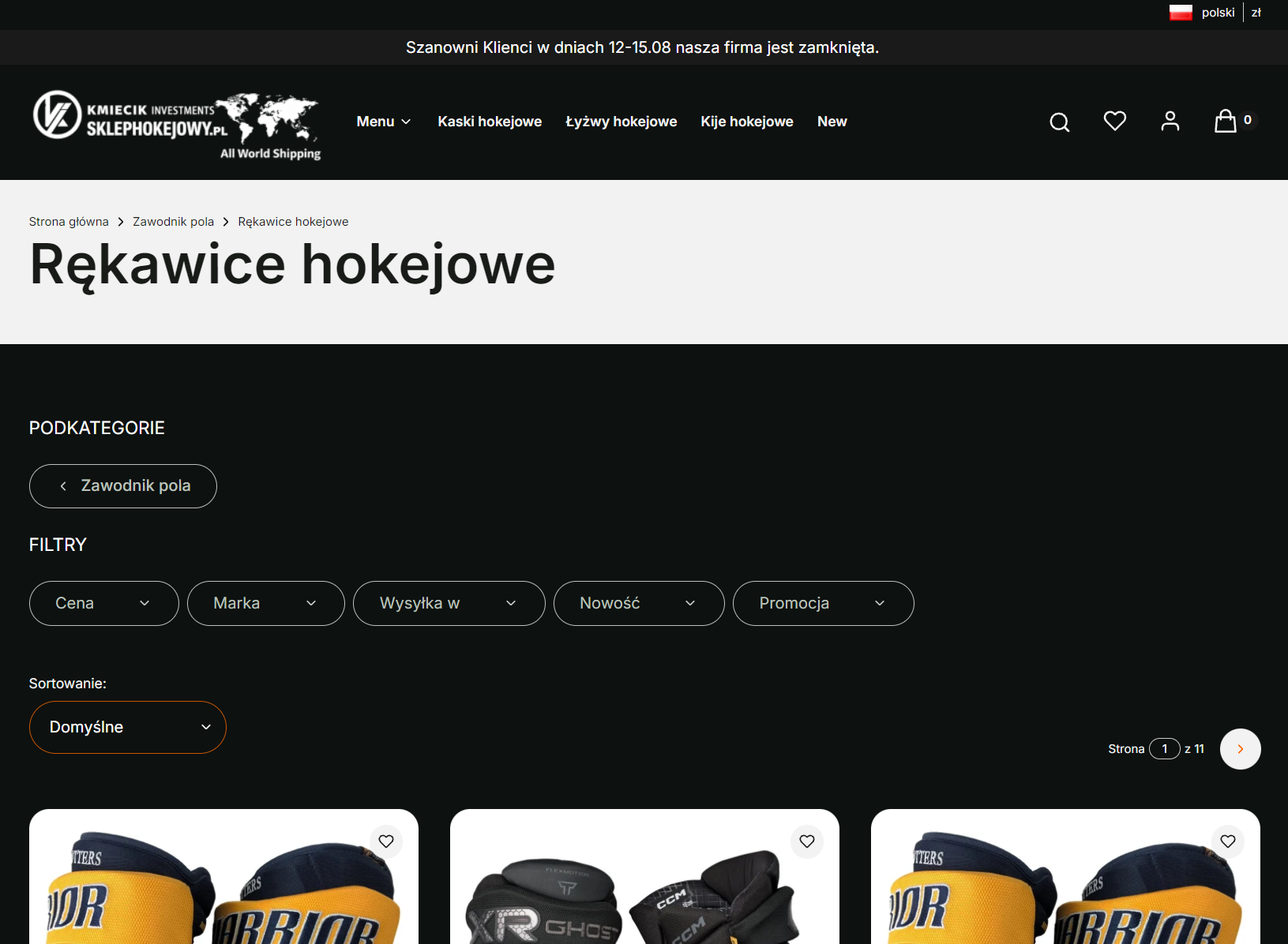This screenshot has width=1288, height=944.
Task: Add third product Warrior gloves to wishlist
Action: 1228,841
